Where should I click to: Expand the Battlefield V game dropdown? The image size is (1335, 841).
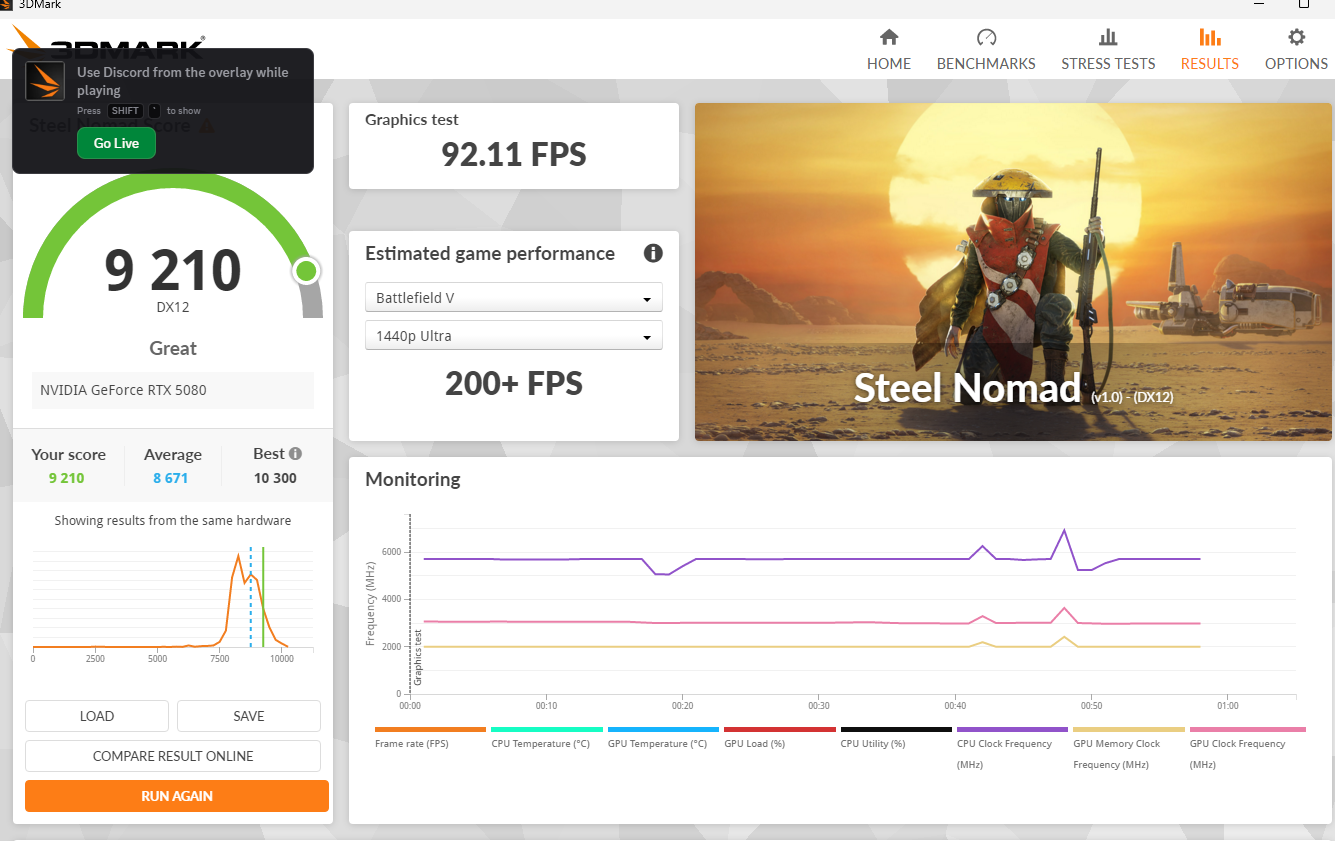pos(514,298)
